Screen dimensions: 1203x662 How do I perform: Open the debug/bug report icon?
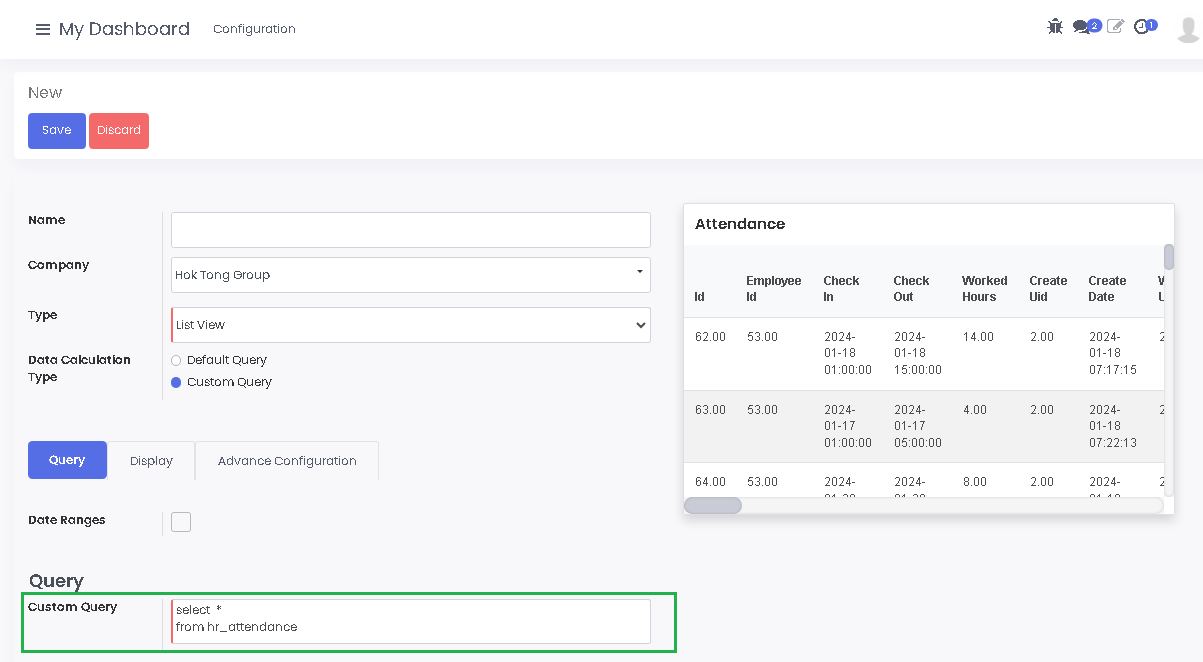(1055, 26)
